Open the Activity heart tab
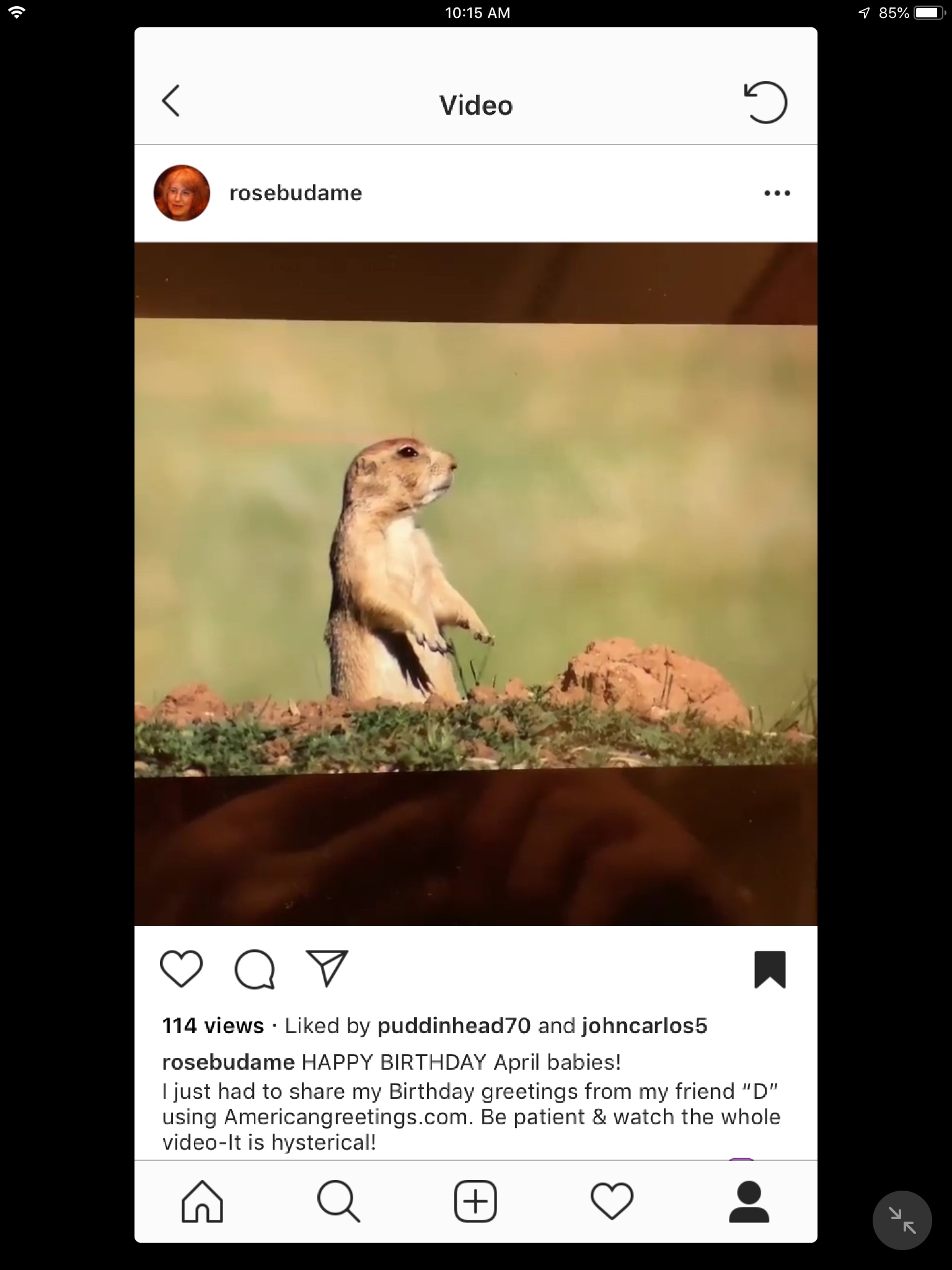 tap(612, 1201)
